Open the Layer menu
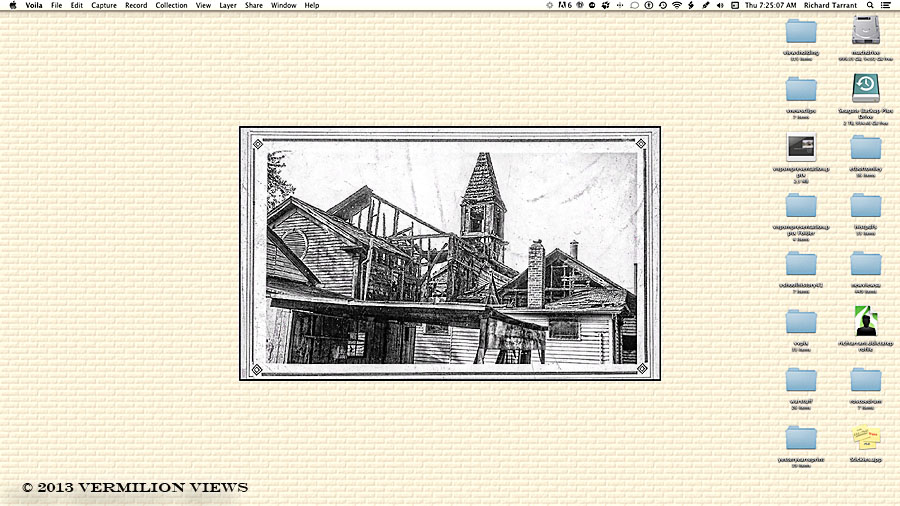Screen dimensions: 900x506 [228, 5]
